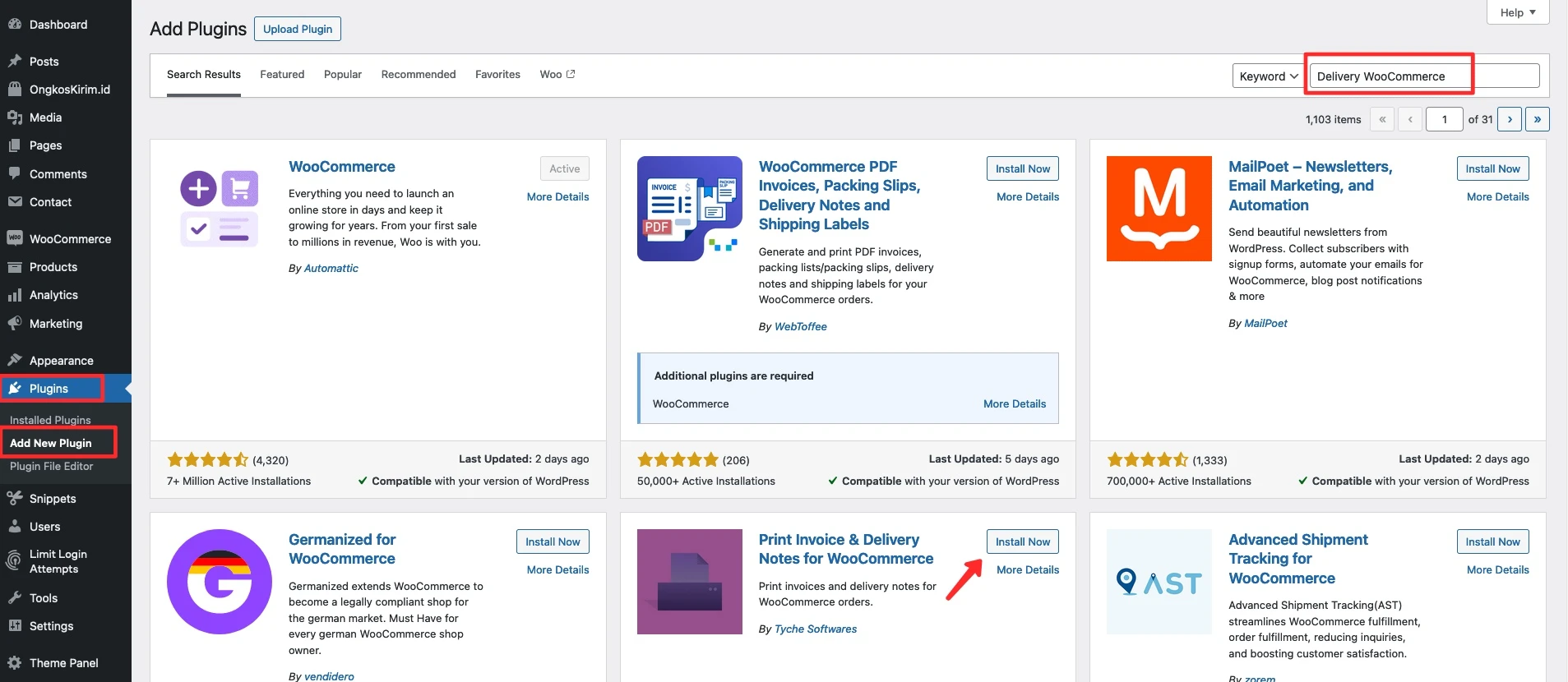
Task: Click the Pages icon in sidebar
Action: pos(15,145)
